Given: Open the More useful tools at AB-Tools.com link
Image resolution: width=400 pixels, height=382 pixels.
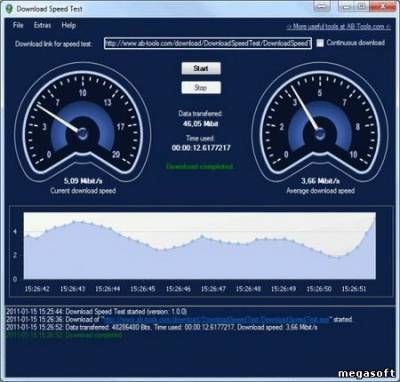Looking at the screenshot, I should tap(339, 27).
